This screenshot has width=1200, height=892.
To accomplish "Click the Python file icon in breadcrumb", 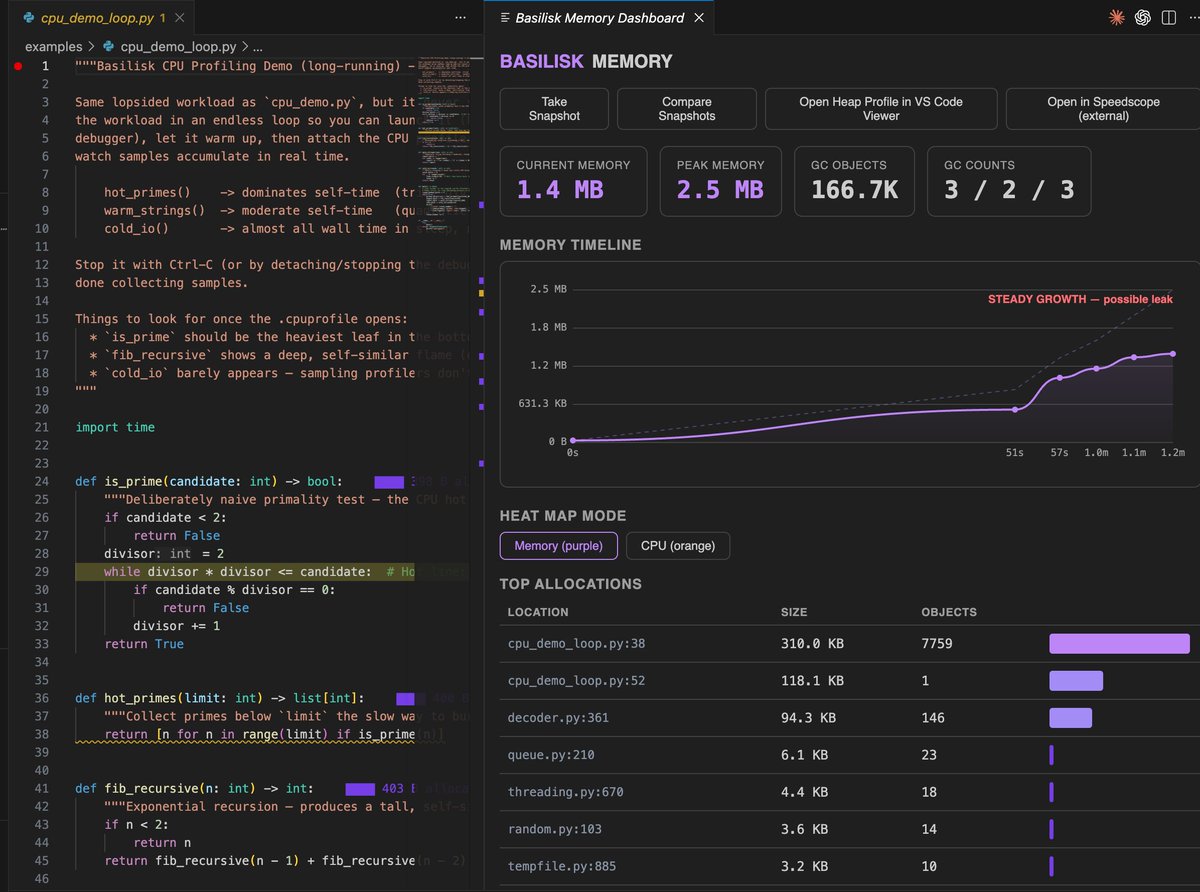I will click(109, 46).
